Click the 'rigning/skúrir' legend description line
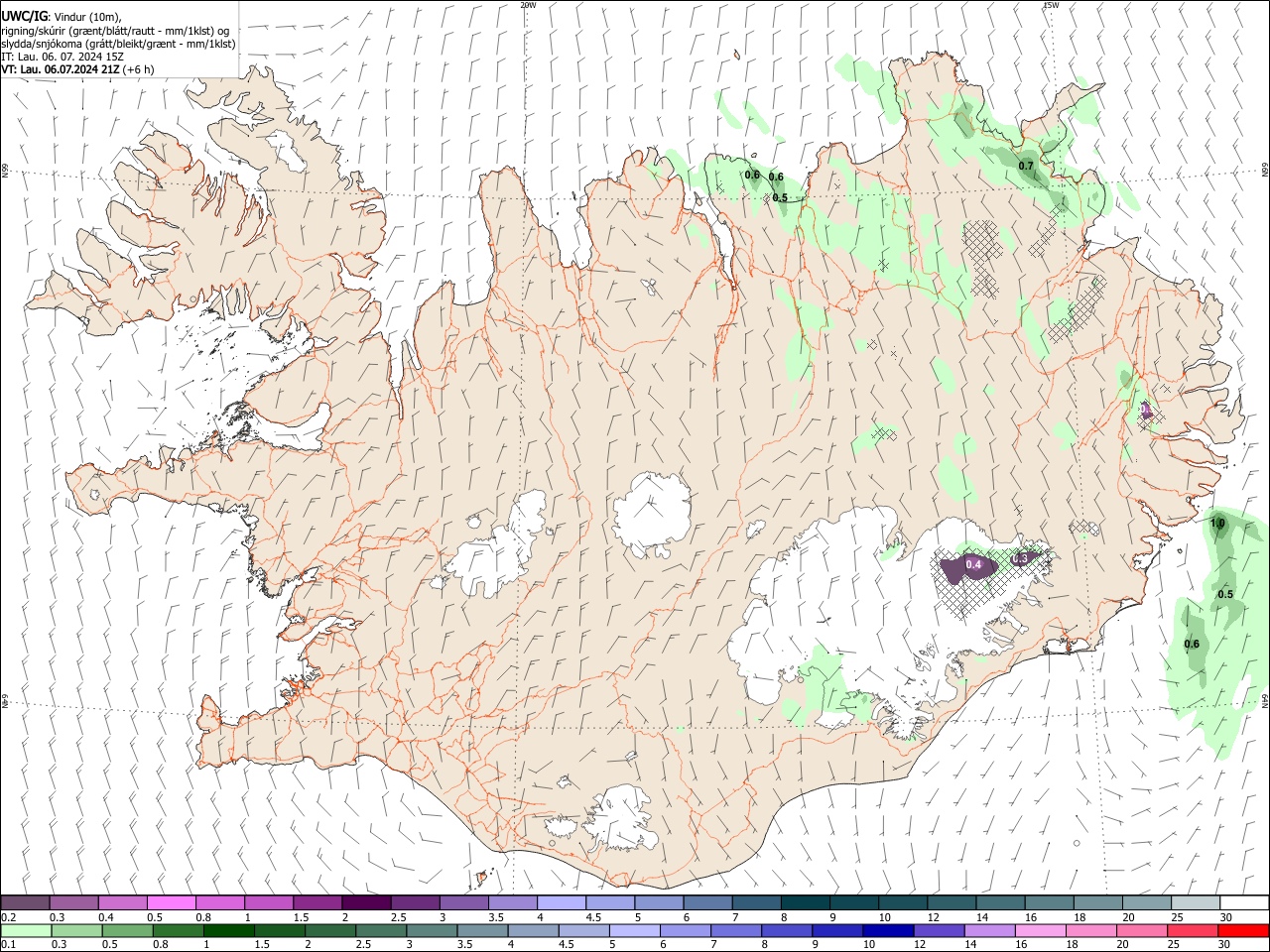This screenshot has width=1270, height=952. 114,30
